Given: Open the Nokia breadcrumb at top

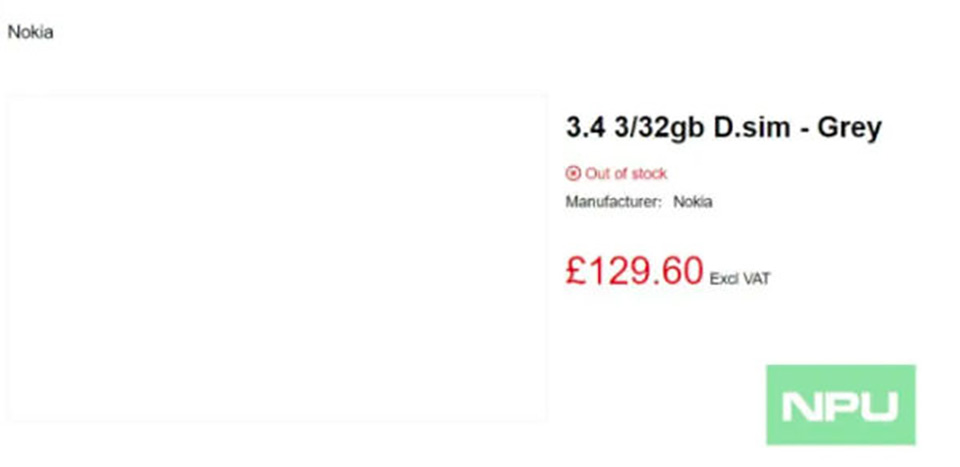Looking at the screenshot, I should tap(30, 32).
